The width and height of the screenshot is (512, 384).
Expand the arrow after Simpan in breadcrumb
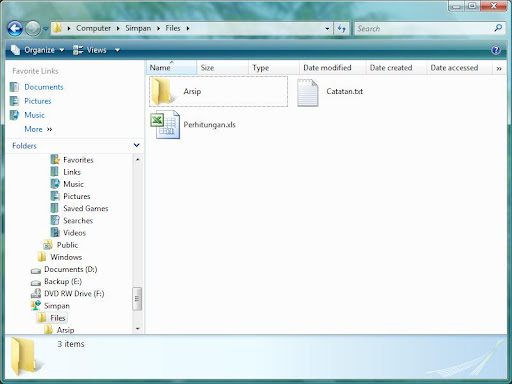pos(158,29)
